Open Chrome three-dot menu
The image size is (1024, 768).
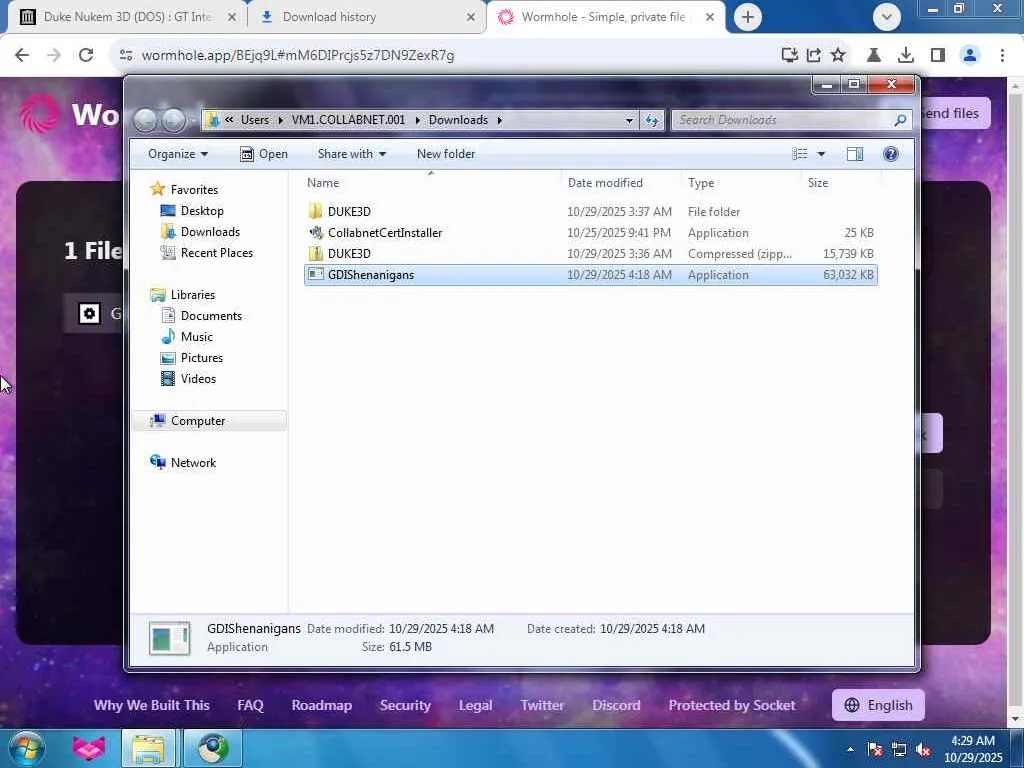pyautogui.click(x=1002, y=56)
